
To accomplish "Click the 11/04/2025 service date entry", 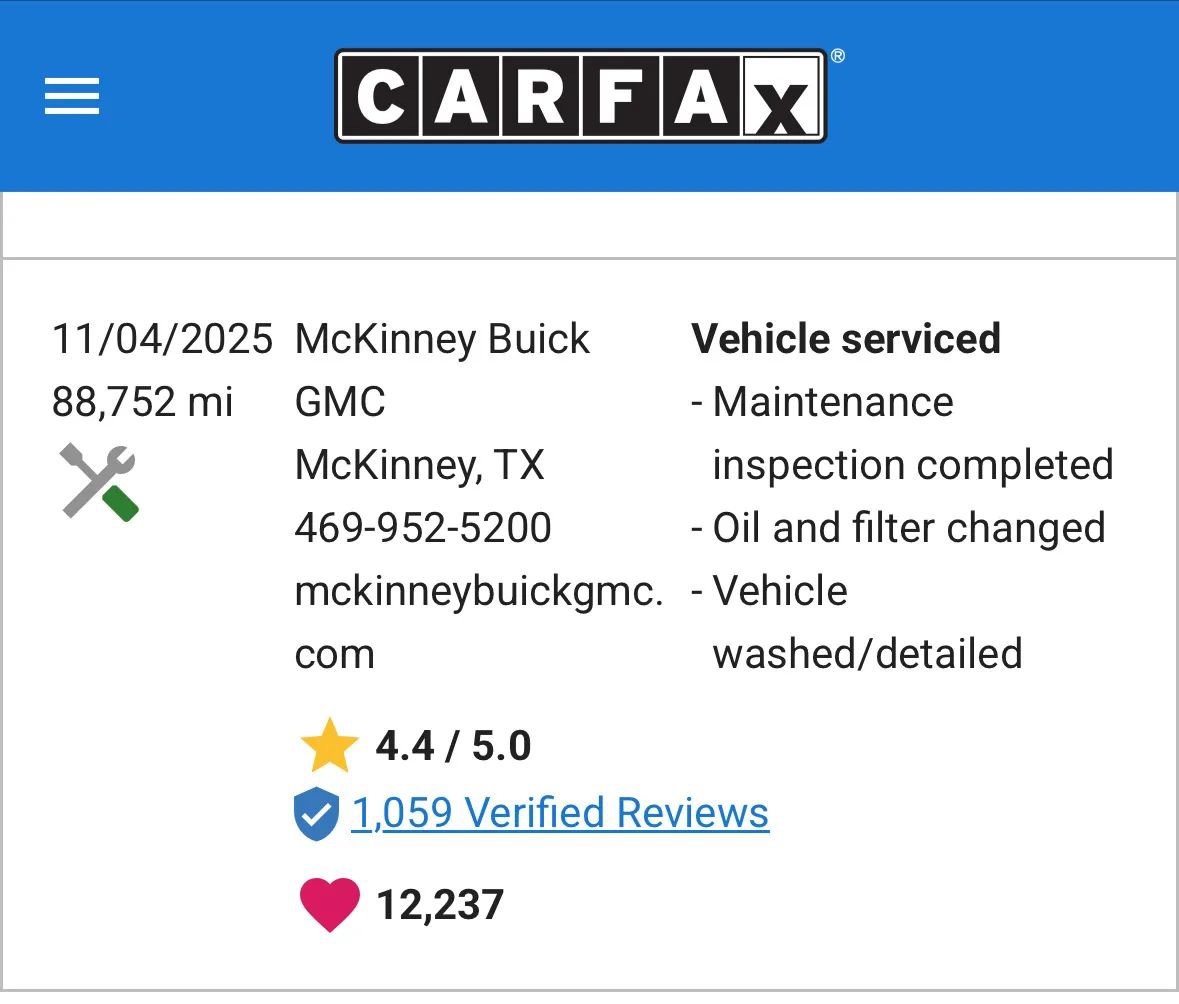I will pos(162,339).
